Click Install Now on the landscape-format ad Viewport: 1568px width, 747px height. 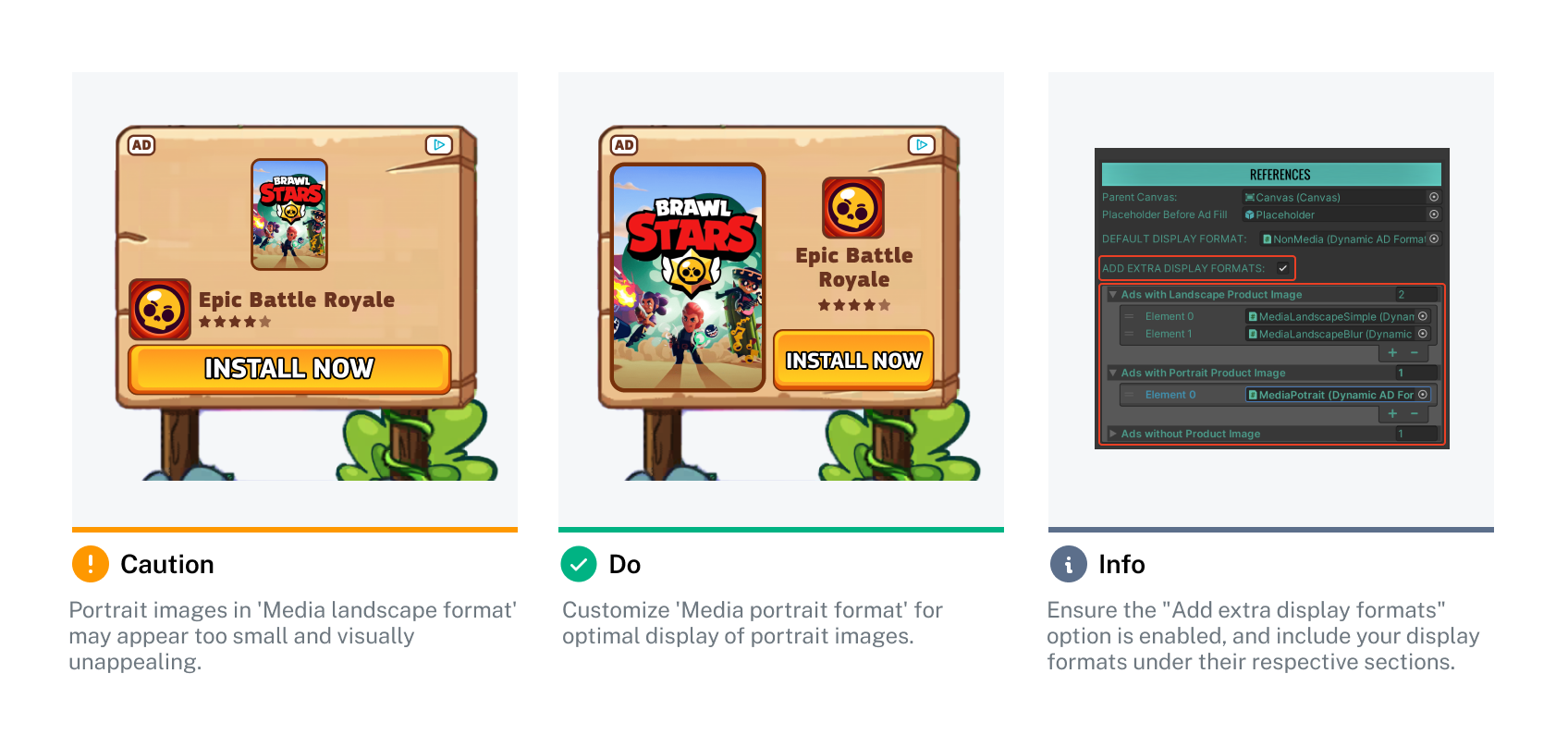289,369
